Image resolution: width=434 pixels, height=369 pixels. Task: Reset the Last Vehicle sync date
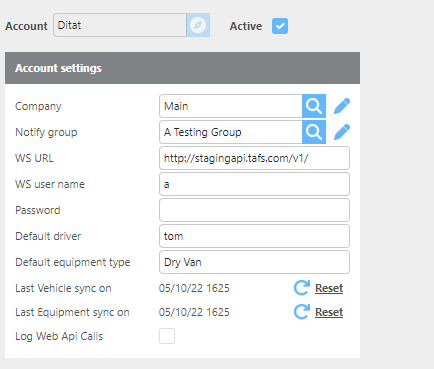pyautogui.click(x=329, y=288)
